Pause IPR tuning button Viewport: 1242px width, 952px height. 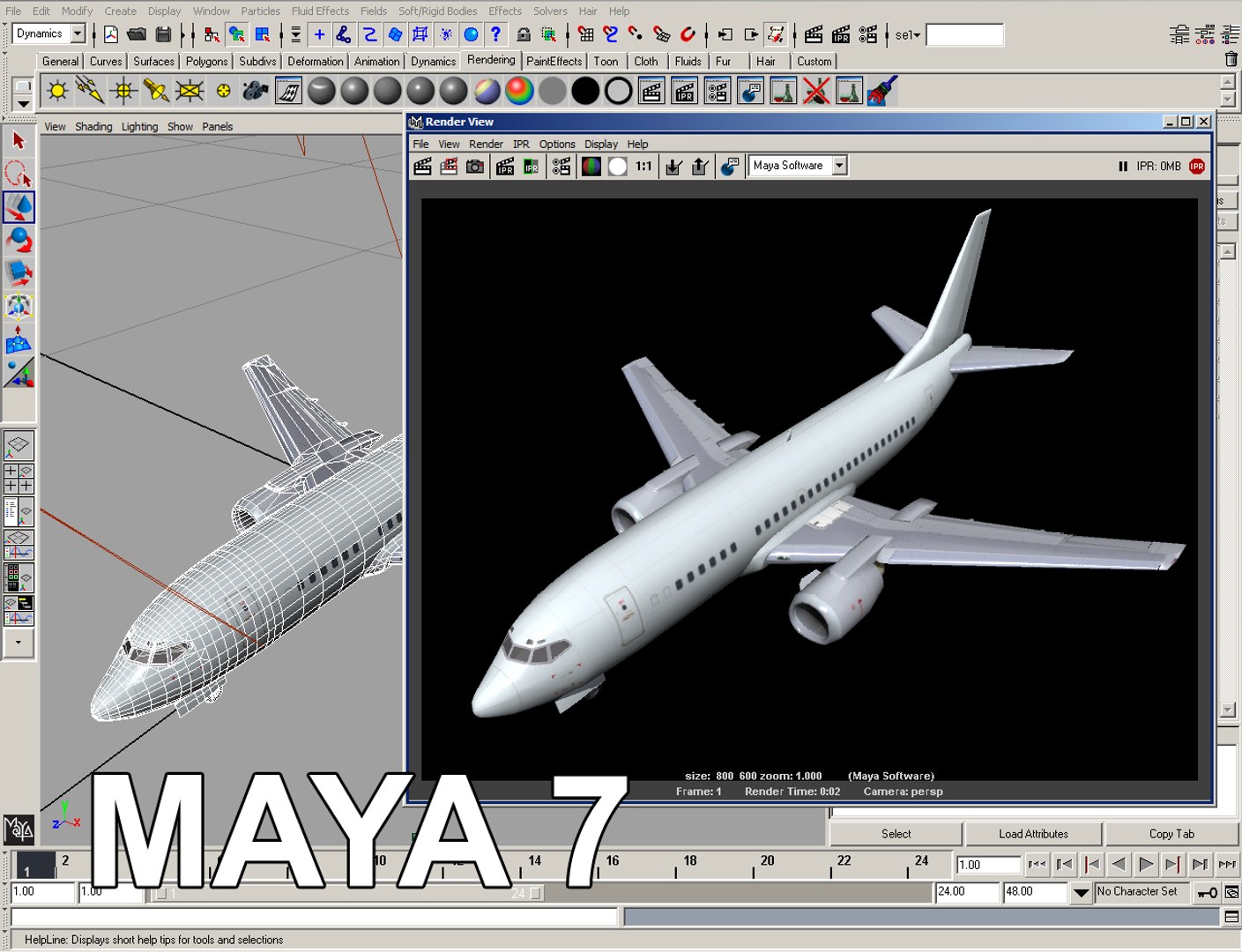pos(1123,167)
